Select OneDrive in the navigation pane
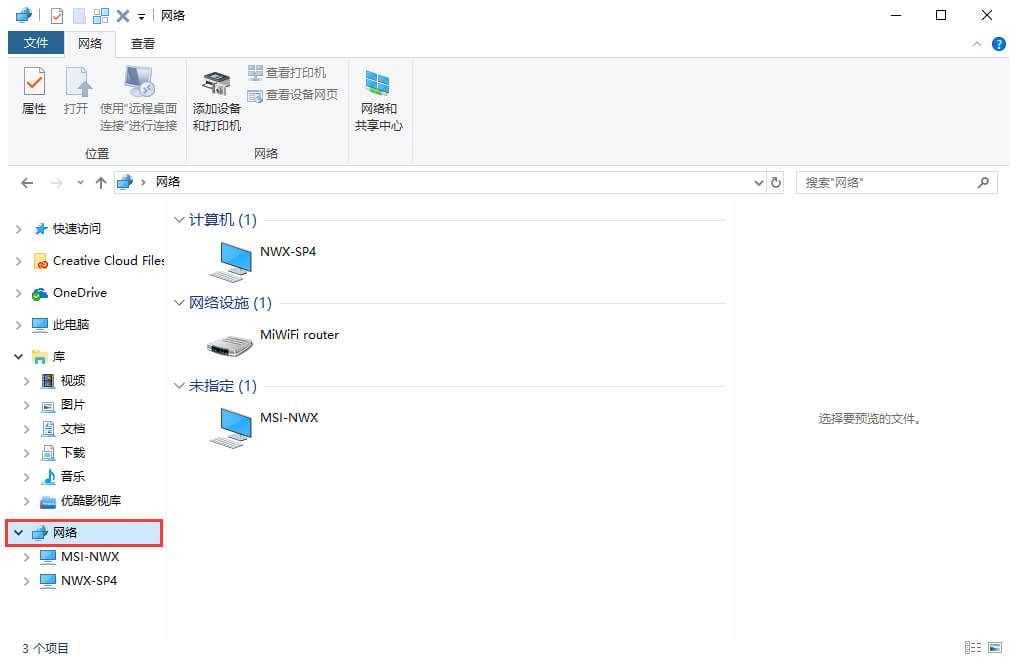The width and height of the screenshot is (1018, 668). click(x=79, y=293)
